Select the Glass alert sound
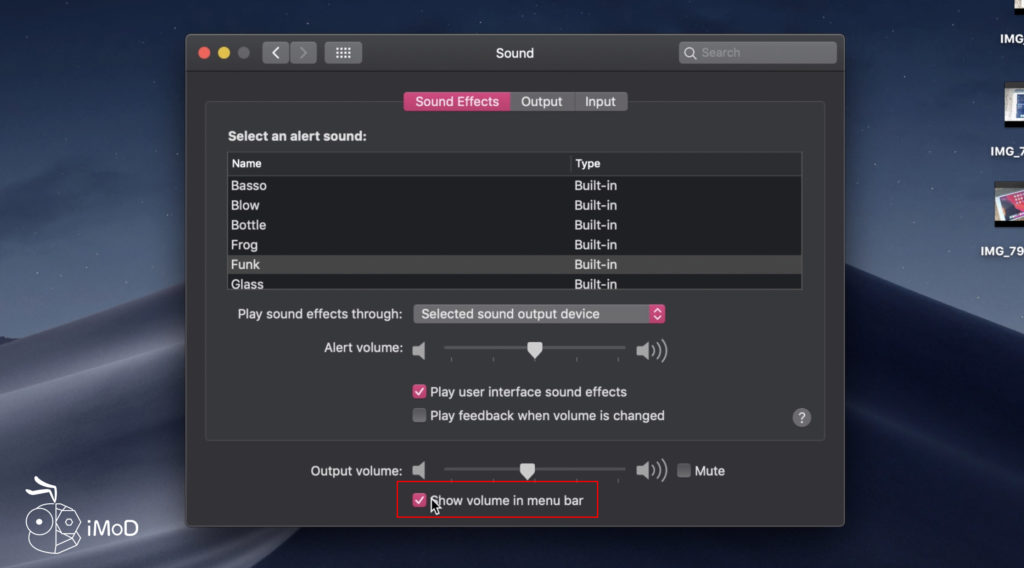Viewport: 1024px width, 568px height. (x=515, y=283)
